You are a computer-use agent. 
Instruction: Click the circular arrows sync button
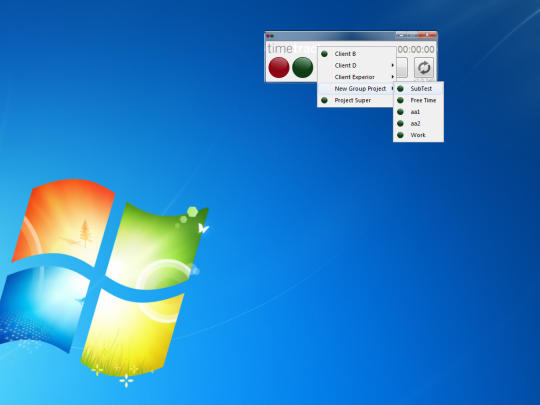pos(424,68)
